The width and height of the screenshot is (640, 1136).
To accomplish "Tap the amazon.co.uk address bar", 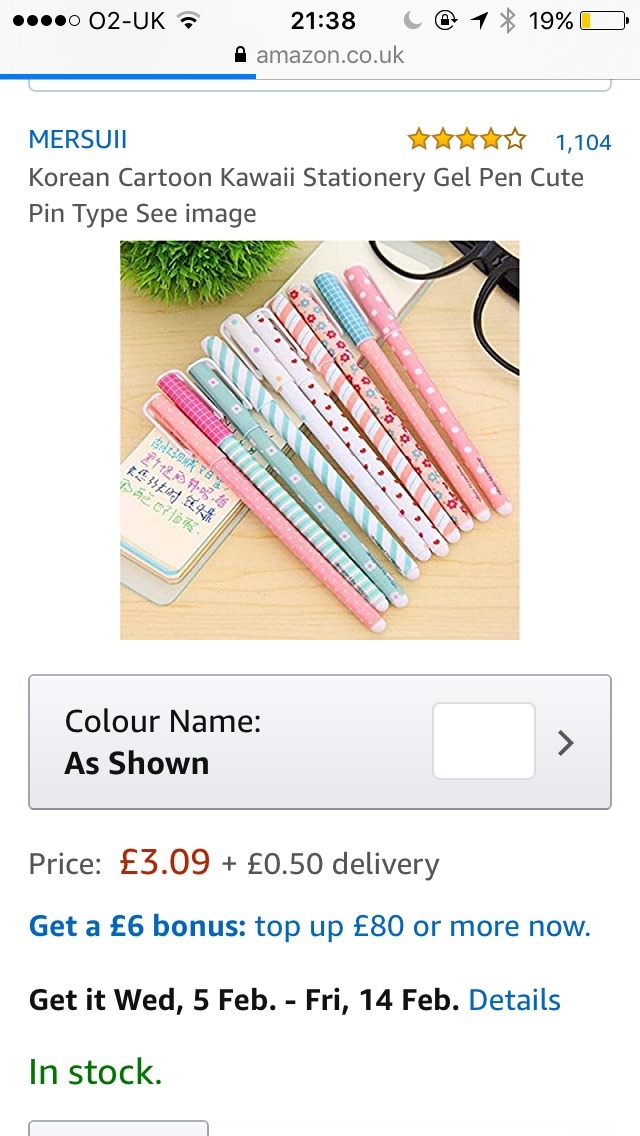I will pyautogui.click(x=320, y=55).
